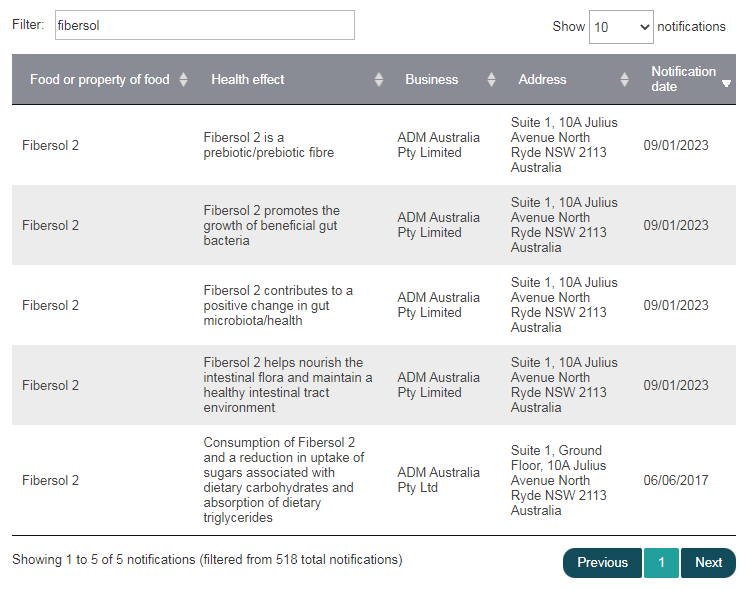Click the Business column header label

coord(432,80)
